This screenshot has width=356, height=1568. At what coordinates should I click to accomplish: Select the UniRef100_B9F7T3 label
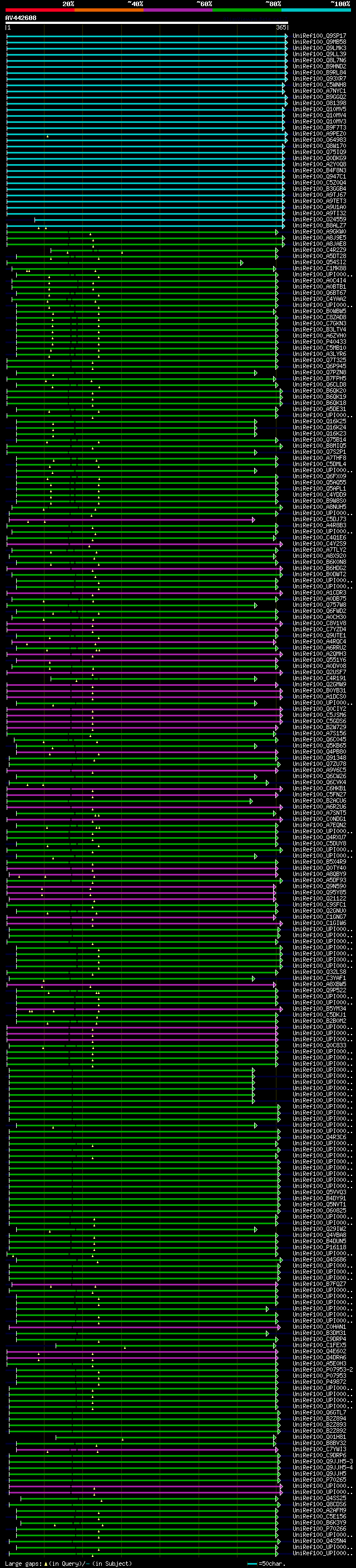319,127
